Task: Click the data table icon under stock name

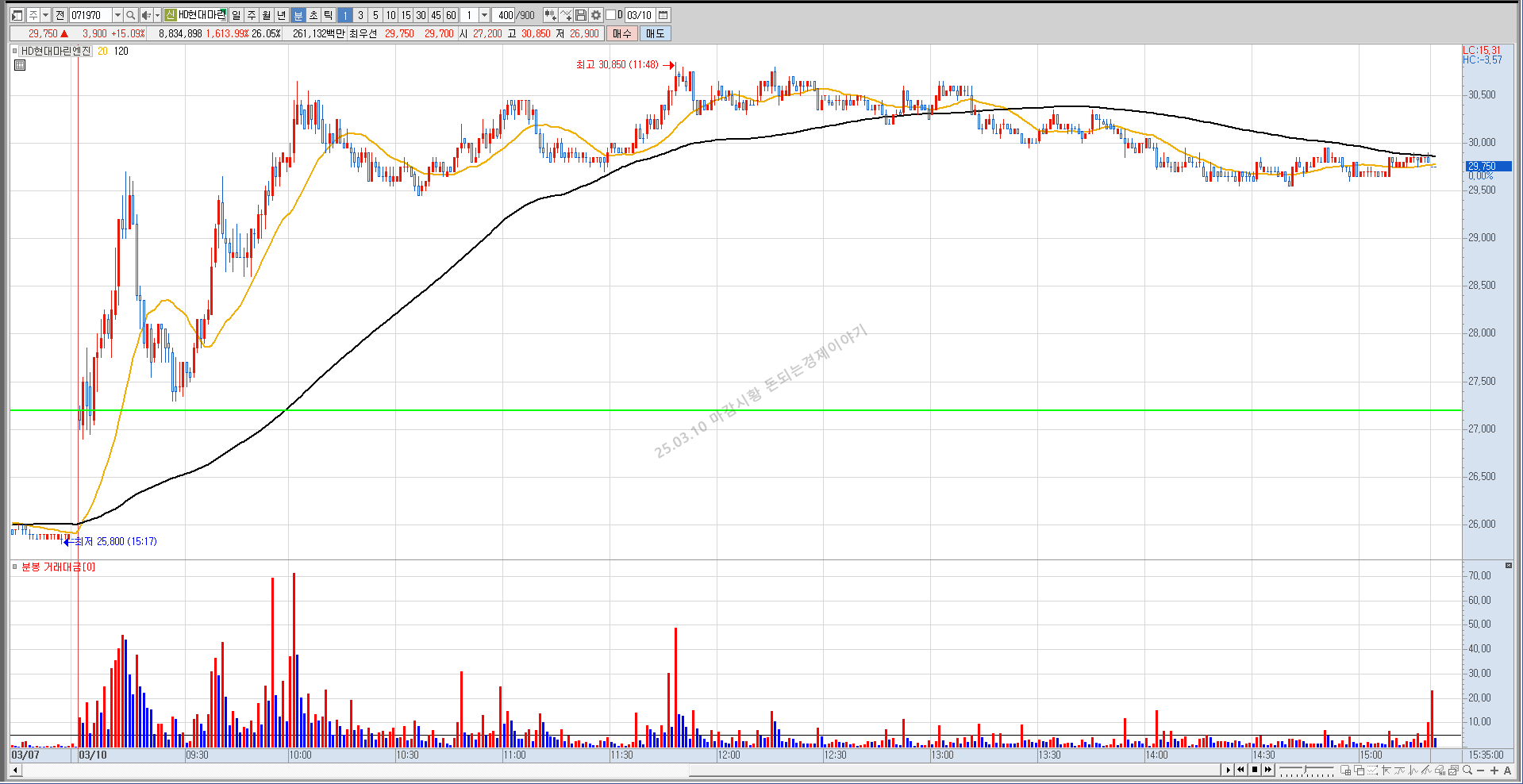Action: click(x=20, y=65)
